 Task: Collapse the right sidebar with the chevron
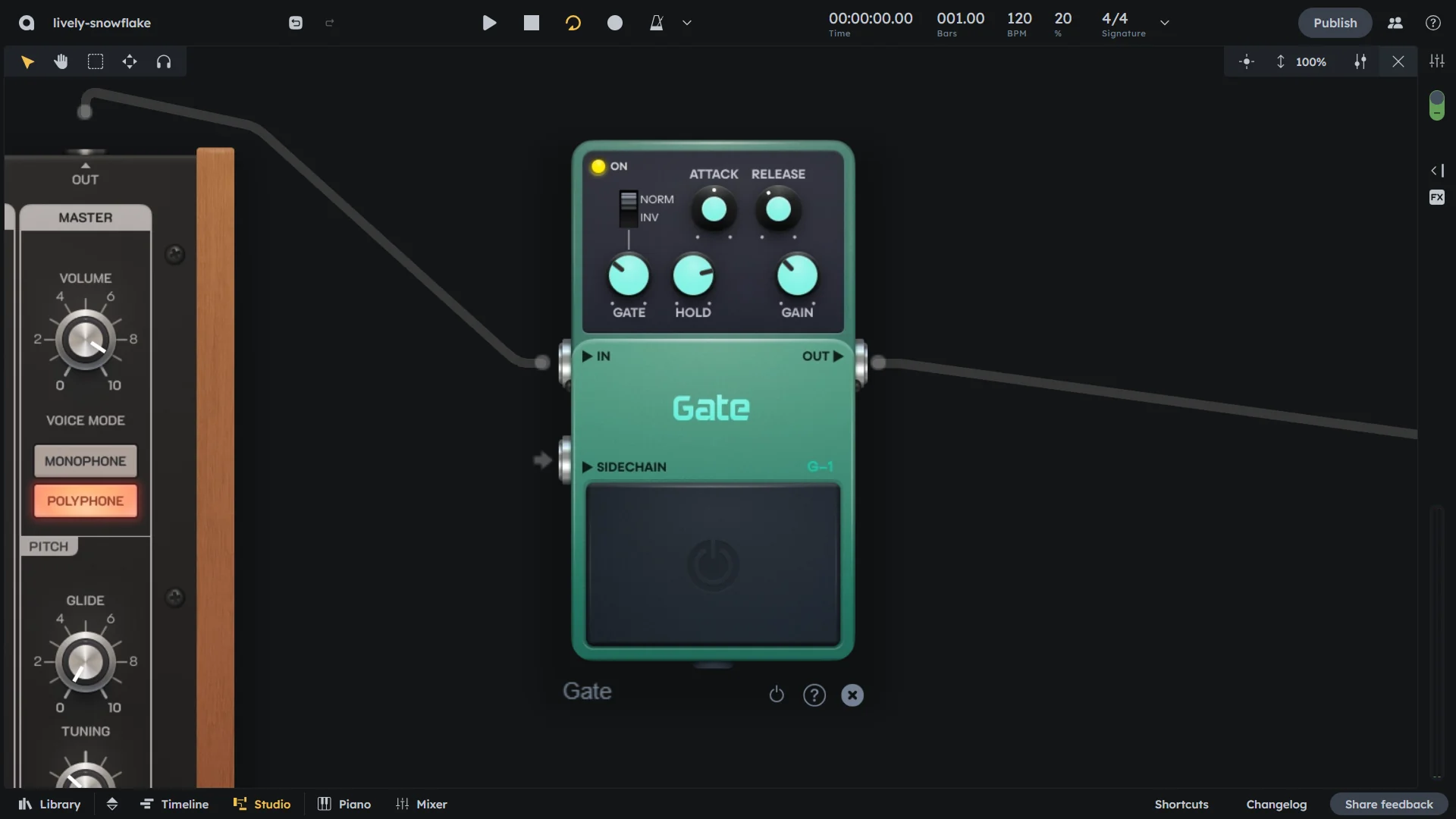coord(1436,171)
